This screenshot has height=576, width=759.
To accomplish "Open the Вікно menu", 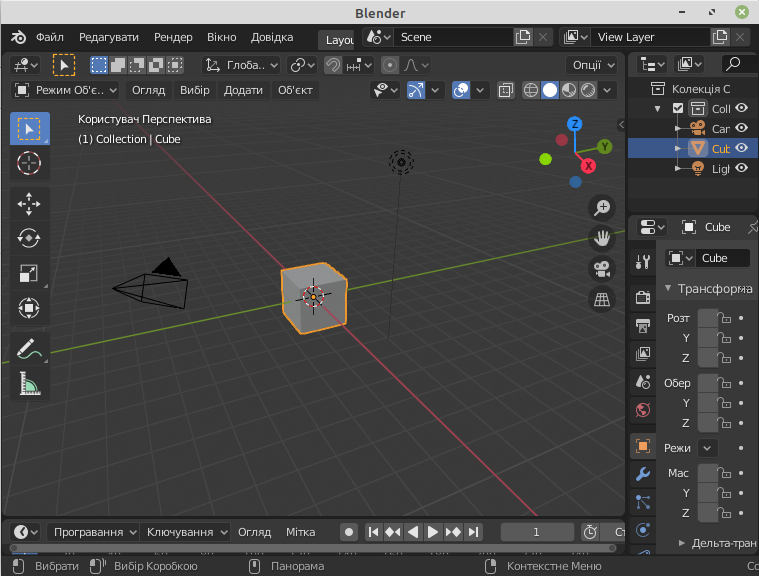I will [x=222, y=37].
